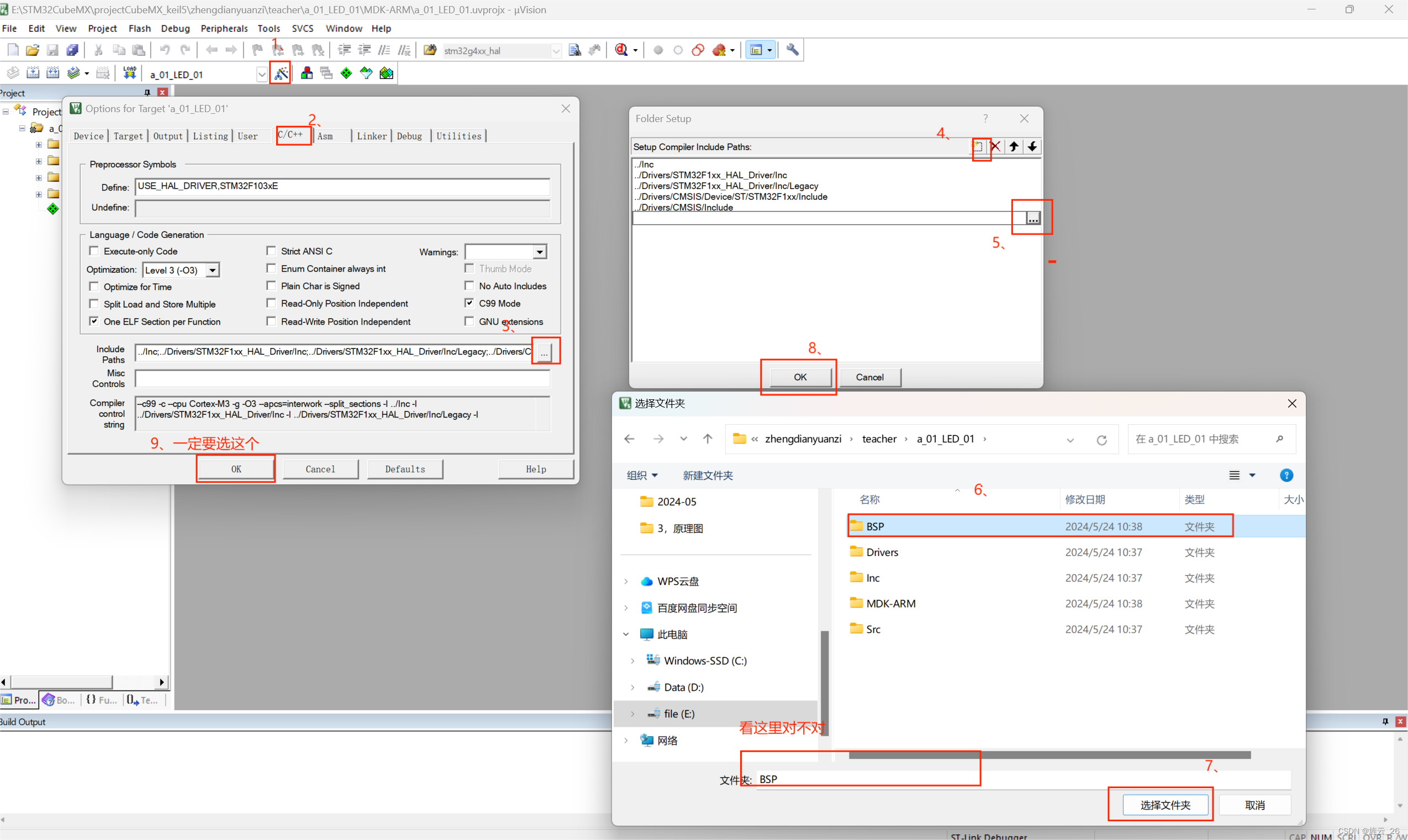Screen dimensions: 1408x840
Task: Move include path down with arrow icon
Action: pos(1032,146)
